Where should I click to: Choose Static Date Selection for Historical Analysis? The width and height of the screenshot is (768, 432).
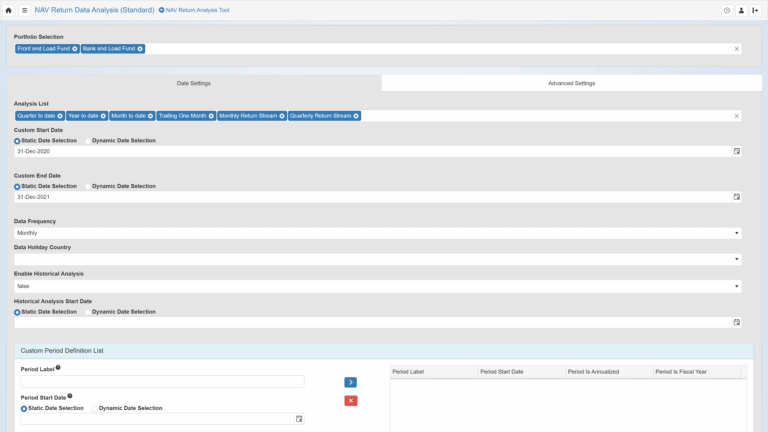tap(17, 312)
